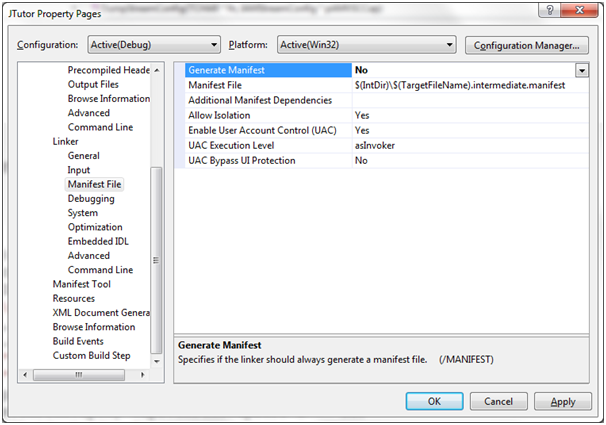Open the Generate Manifest value dropdown arrow

tap(582, 70)
